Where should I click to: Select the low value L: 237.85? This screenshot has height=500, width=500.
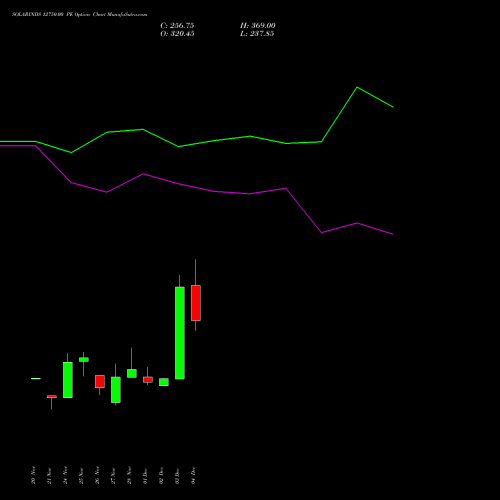pyautogui.click(x=257, y=34)
